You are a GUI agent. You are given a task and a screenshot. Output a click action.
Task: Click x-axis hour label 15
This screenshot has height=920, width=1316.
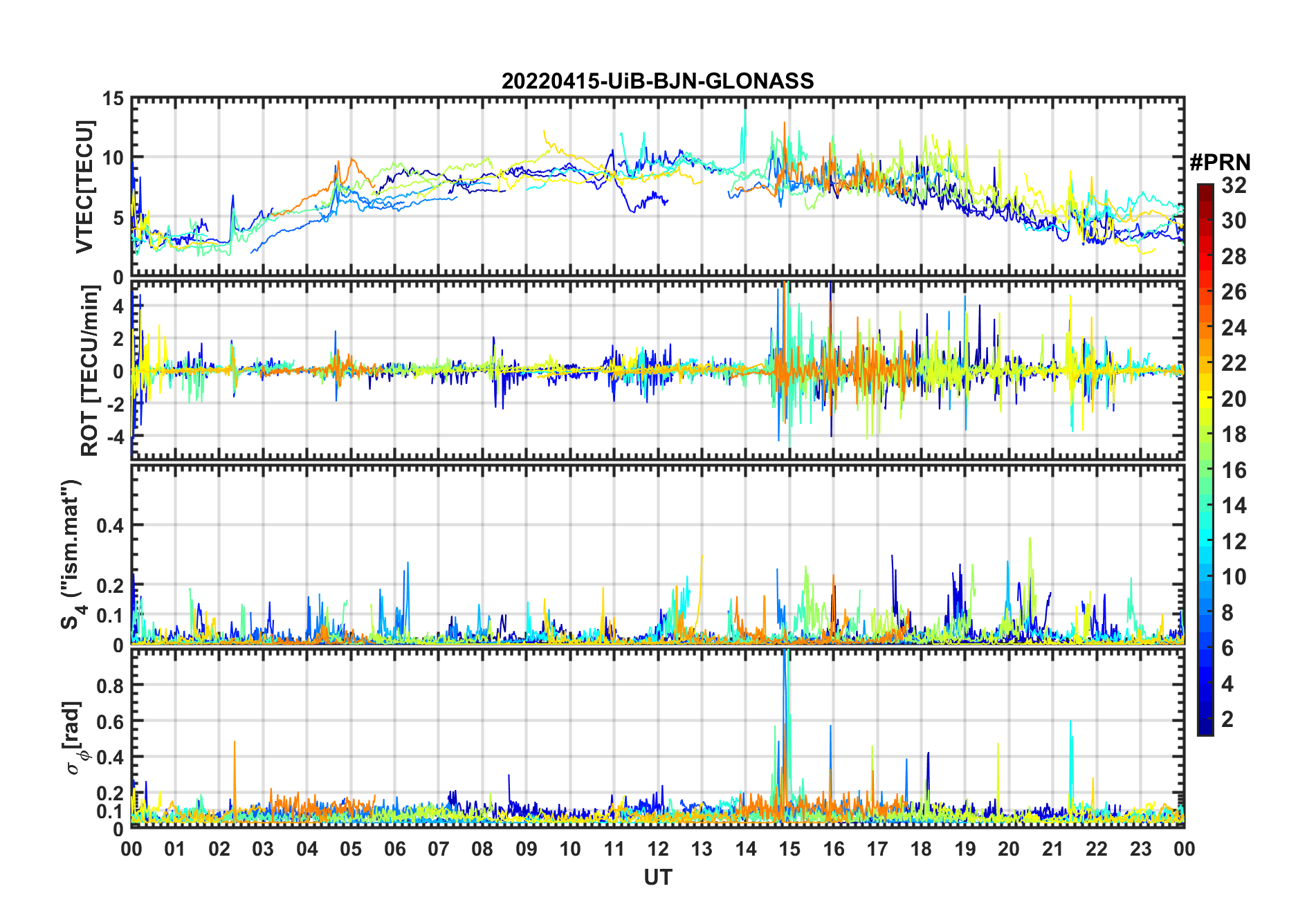point(789,849)
